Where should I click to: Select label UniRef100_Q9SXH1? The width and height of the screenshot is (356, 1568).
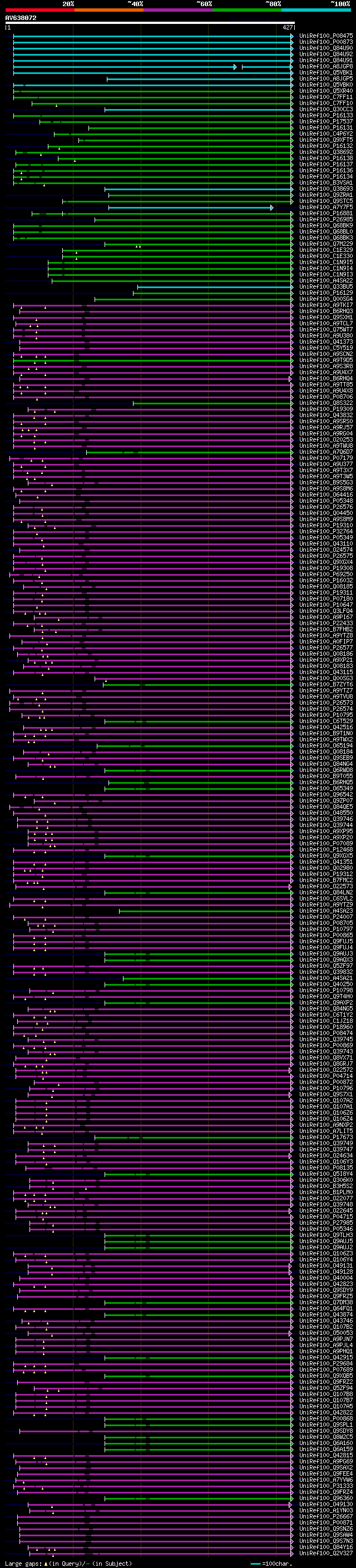click(326, 317)
